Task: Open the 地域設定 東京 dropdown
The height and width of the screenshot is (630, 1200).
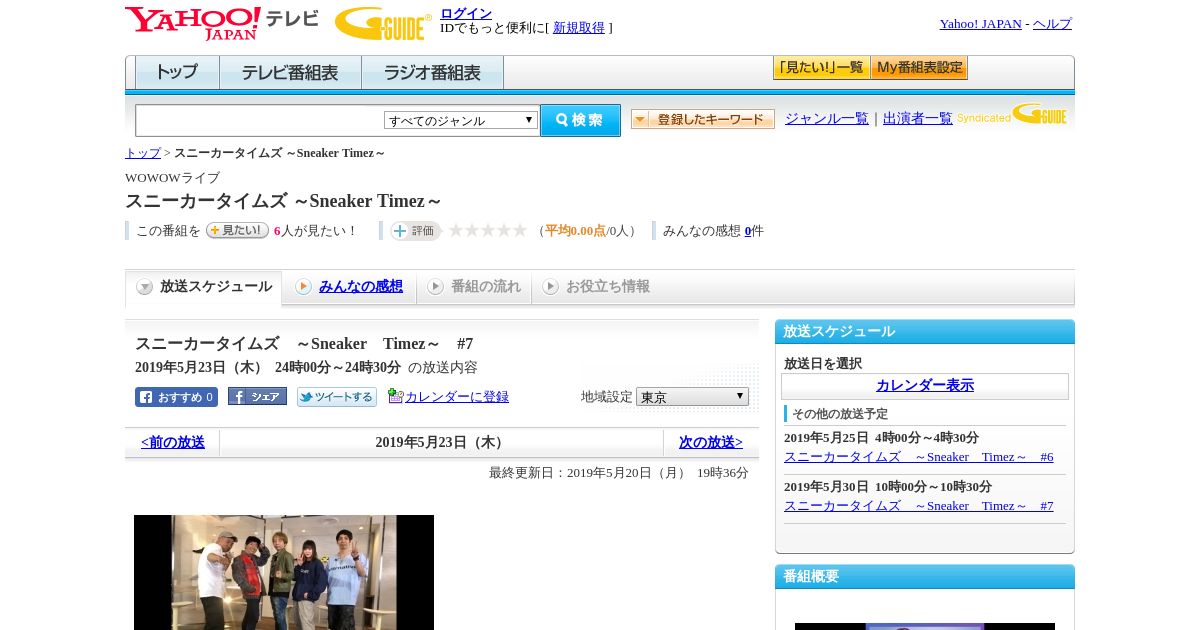Action: tap(692, 397)
